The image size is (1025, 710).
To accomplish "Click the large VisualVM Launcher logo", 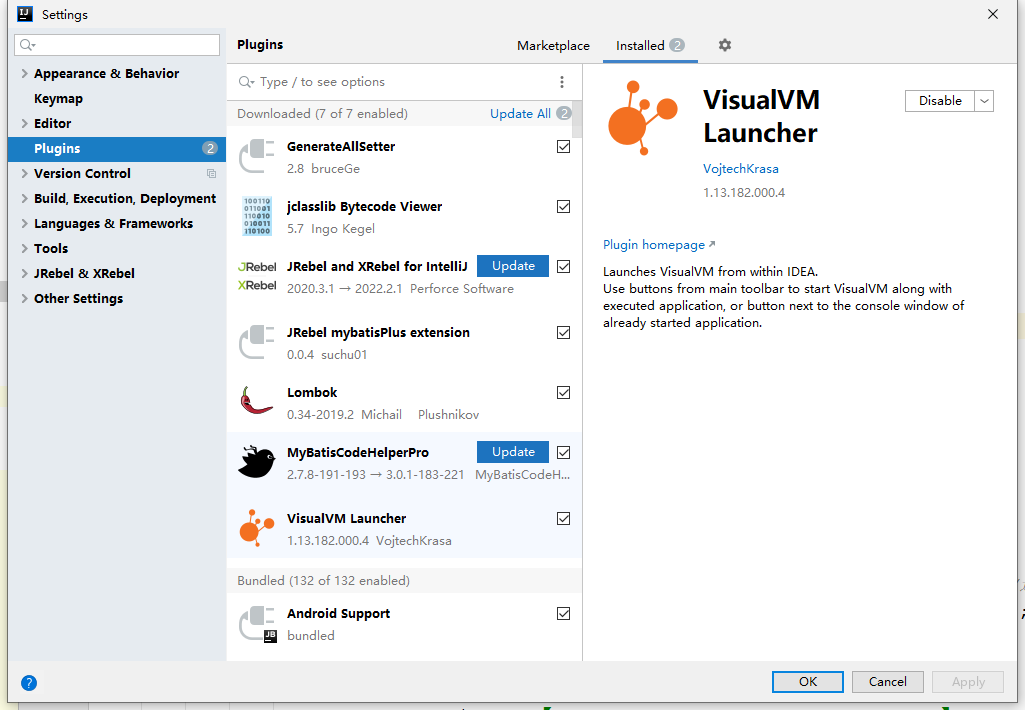I will coord(643,118).
